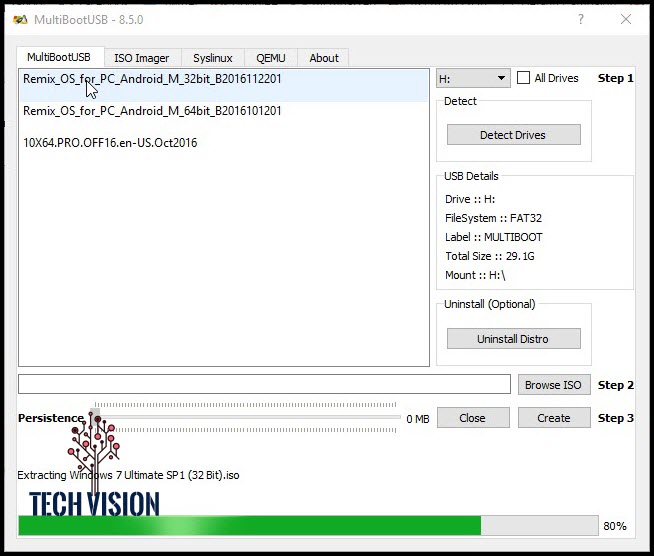Click the Detect Drives button
Image resolution: width=654 pixels, height=556 pixels.
(513, 135)
